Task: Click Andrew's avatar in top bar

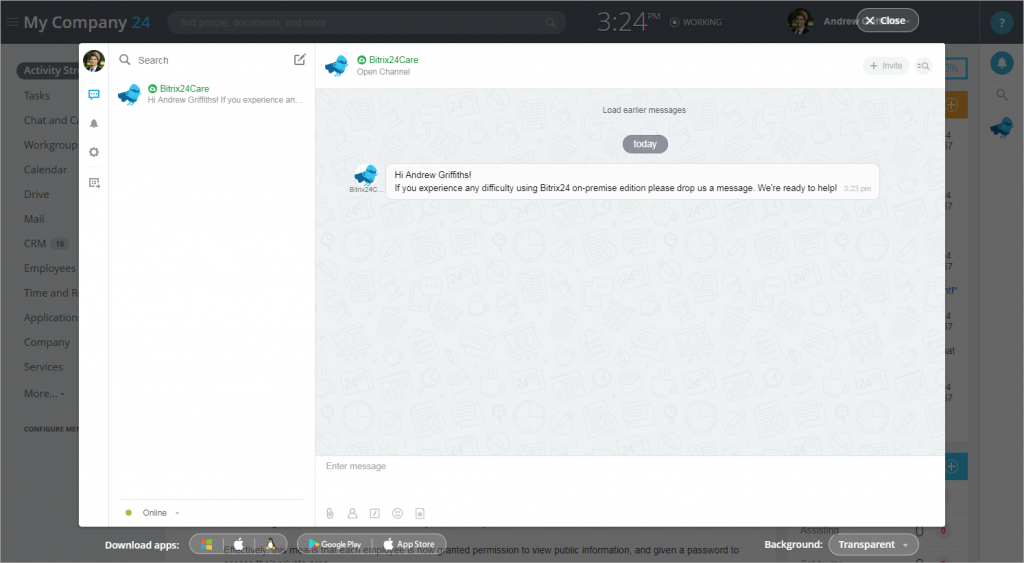Action: tap(801, 22)
